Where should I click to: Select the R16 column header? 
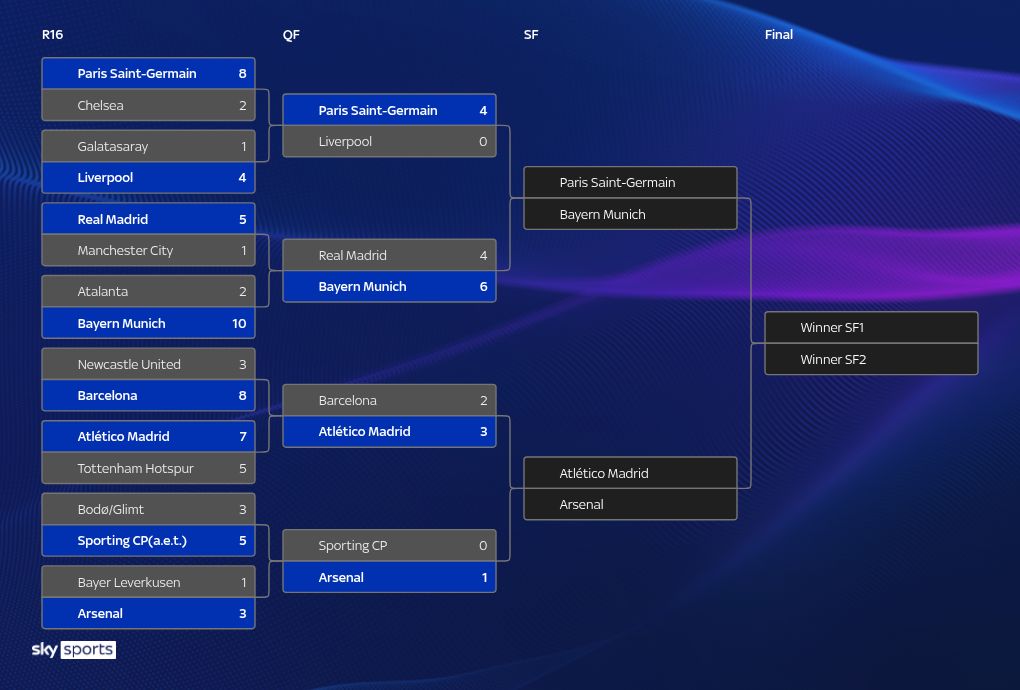53,35
